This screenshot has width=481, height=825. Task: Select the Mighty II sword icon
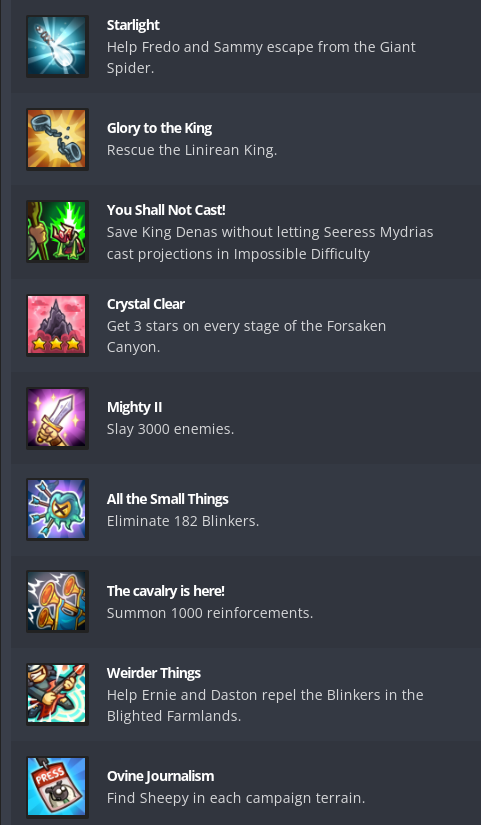click(57, 418)
